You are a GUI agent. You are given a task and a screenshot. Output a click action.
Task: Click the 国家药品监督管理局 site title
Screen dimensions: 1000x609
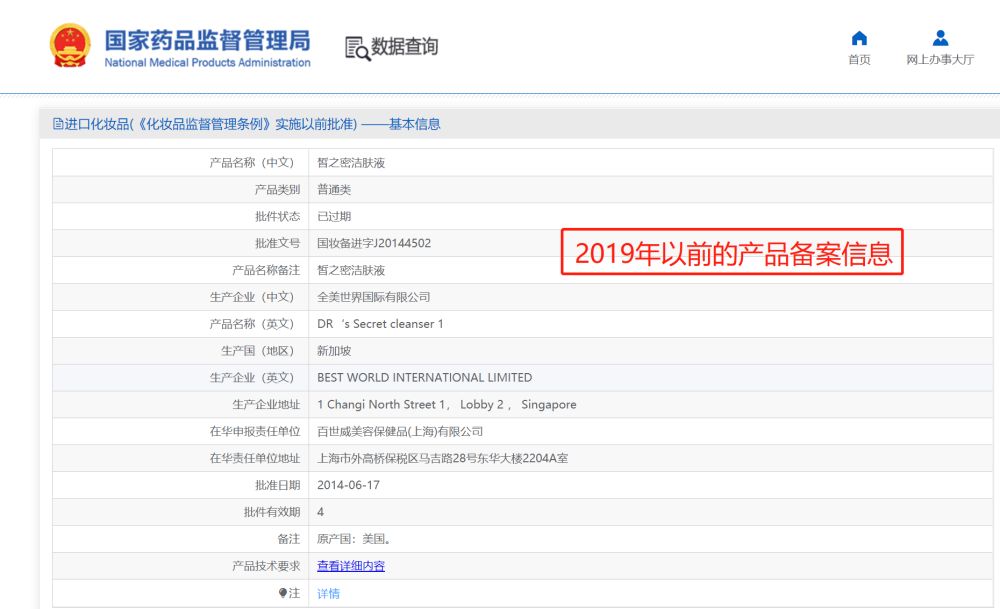(x=207, y=40)
